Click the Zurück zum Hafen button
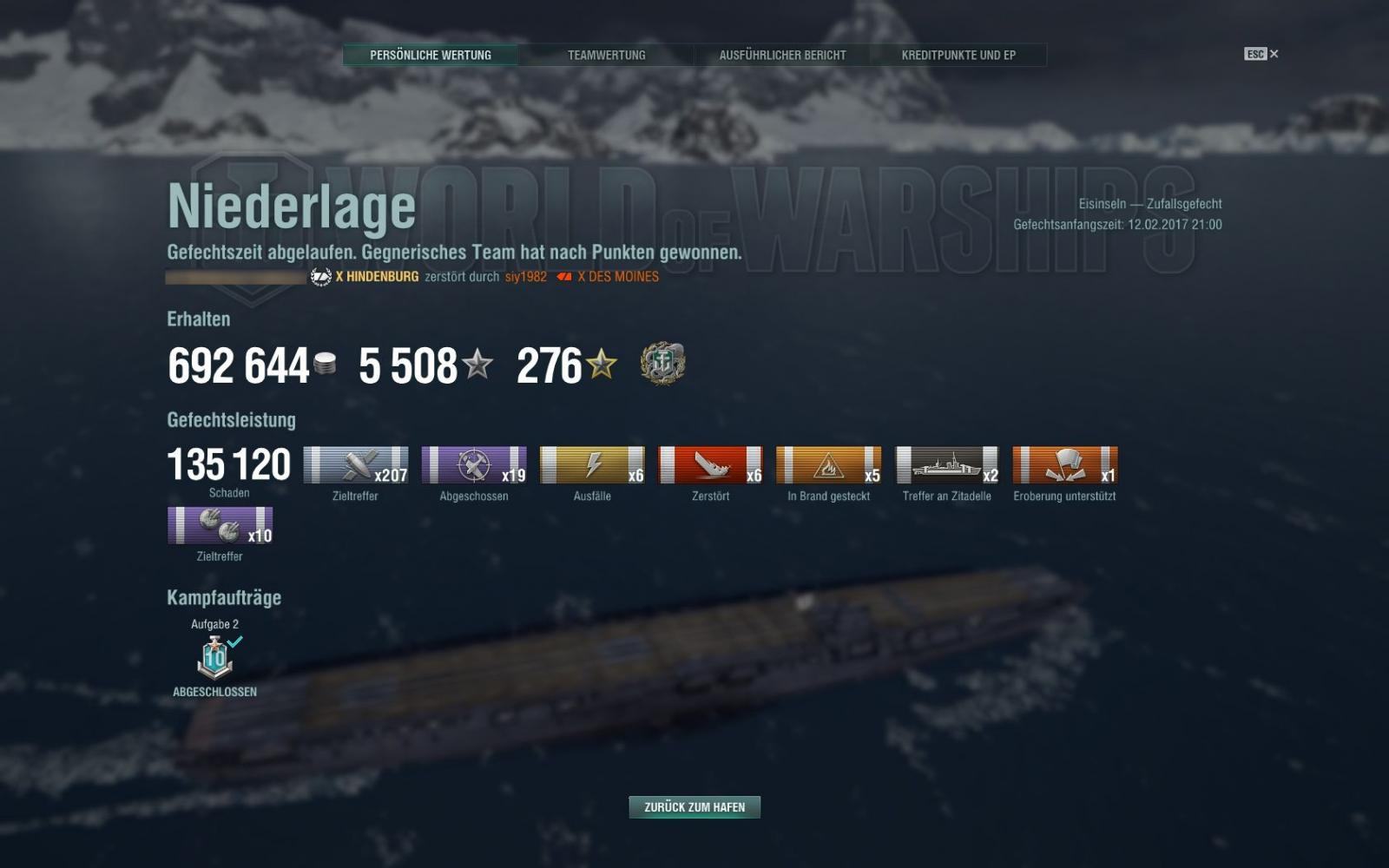 [x=694, y=807]
